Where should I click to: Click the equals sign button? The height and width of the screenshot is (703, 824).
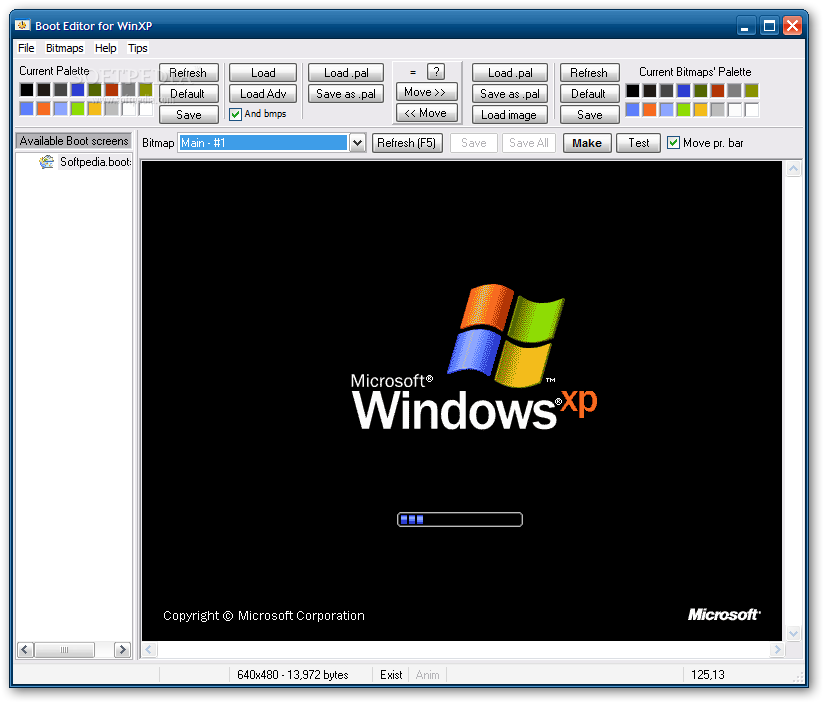coord(413,72)
